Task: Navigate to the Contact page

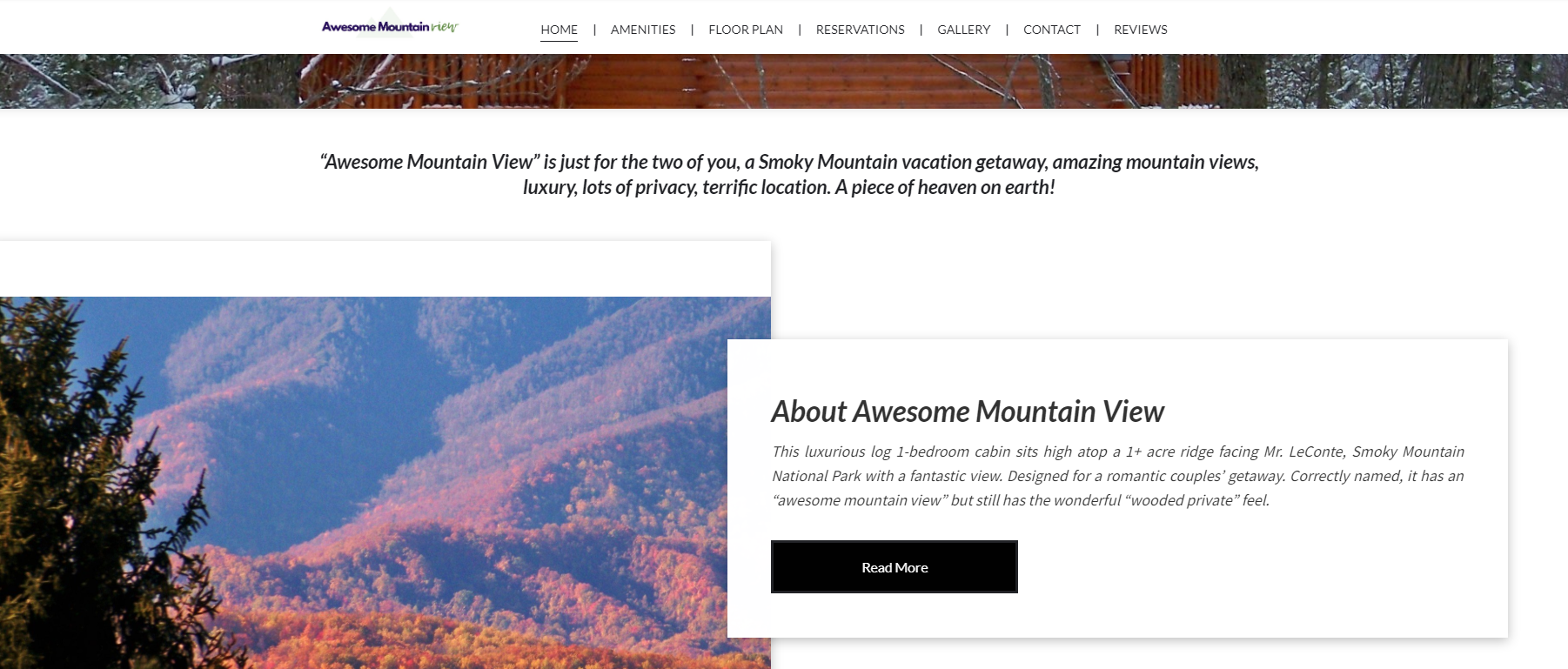Action: point(1052,30)
